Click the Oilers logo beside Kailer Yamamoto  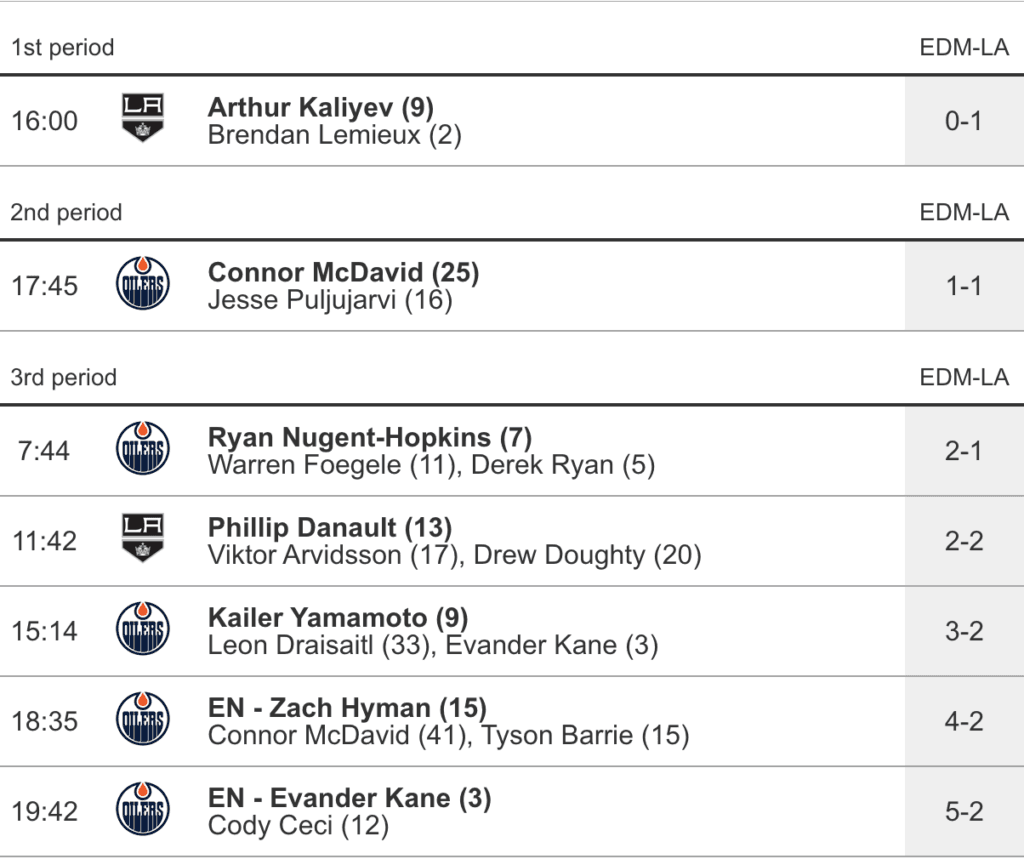tap(143, 629)
